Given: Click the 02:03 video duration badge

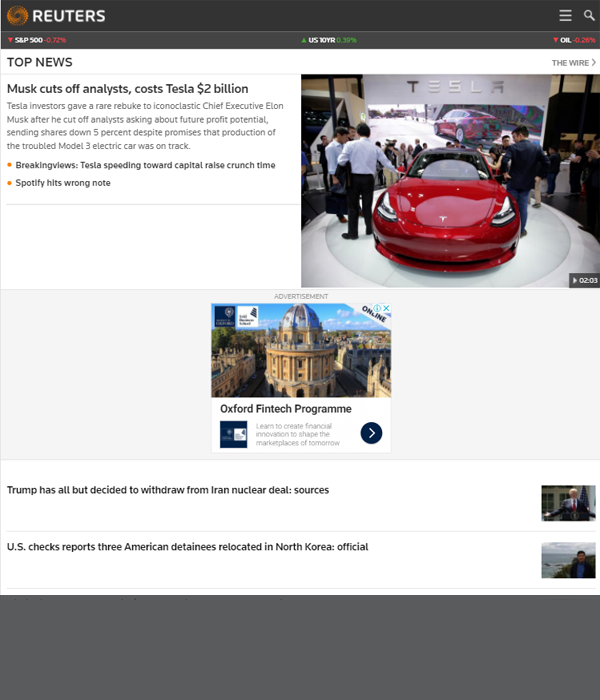Looking at the screenshot, I should pos(584,280).
